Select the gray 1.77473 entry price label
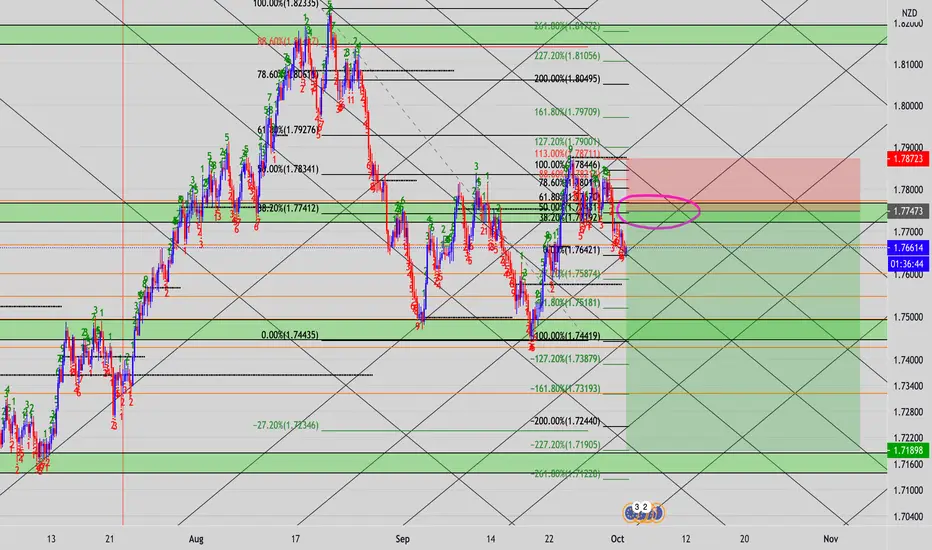932x550 pixels. (908, 211)
